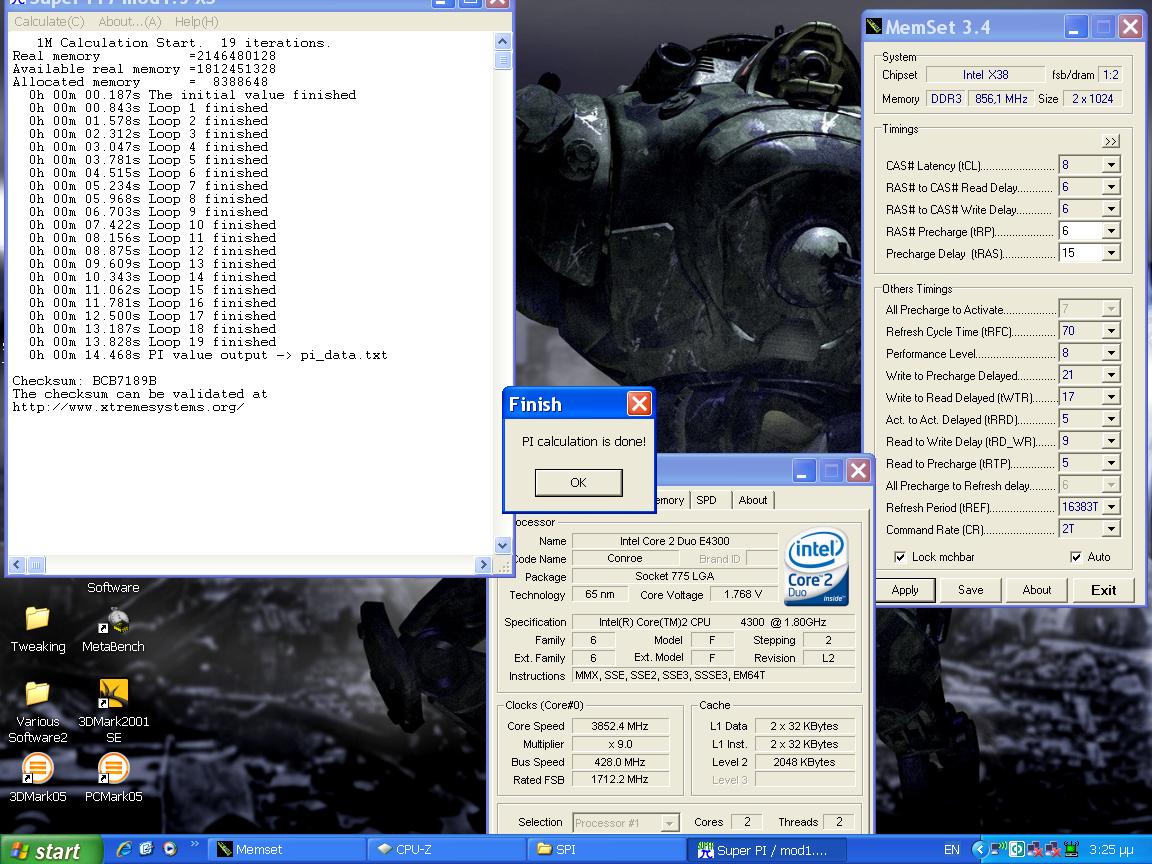Launch the MetaBench desktop shortcut
Viewport: 1152px width, 864px height.
(x=112, y=629)
